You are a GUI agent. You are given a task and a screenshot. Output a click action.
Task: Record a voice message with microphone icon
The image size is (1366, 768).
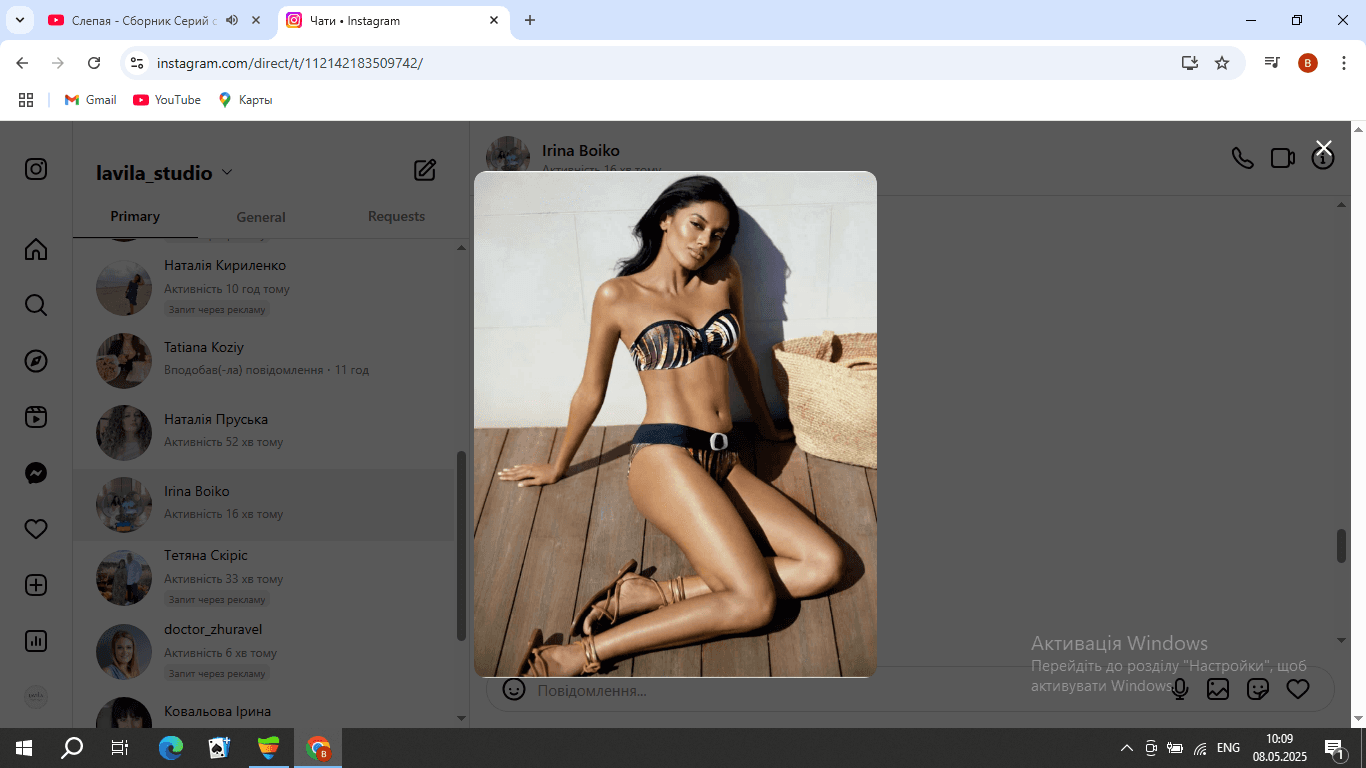point(1180,689)
